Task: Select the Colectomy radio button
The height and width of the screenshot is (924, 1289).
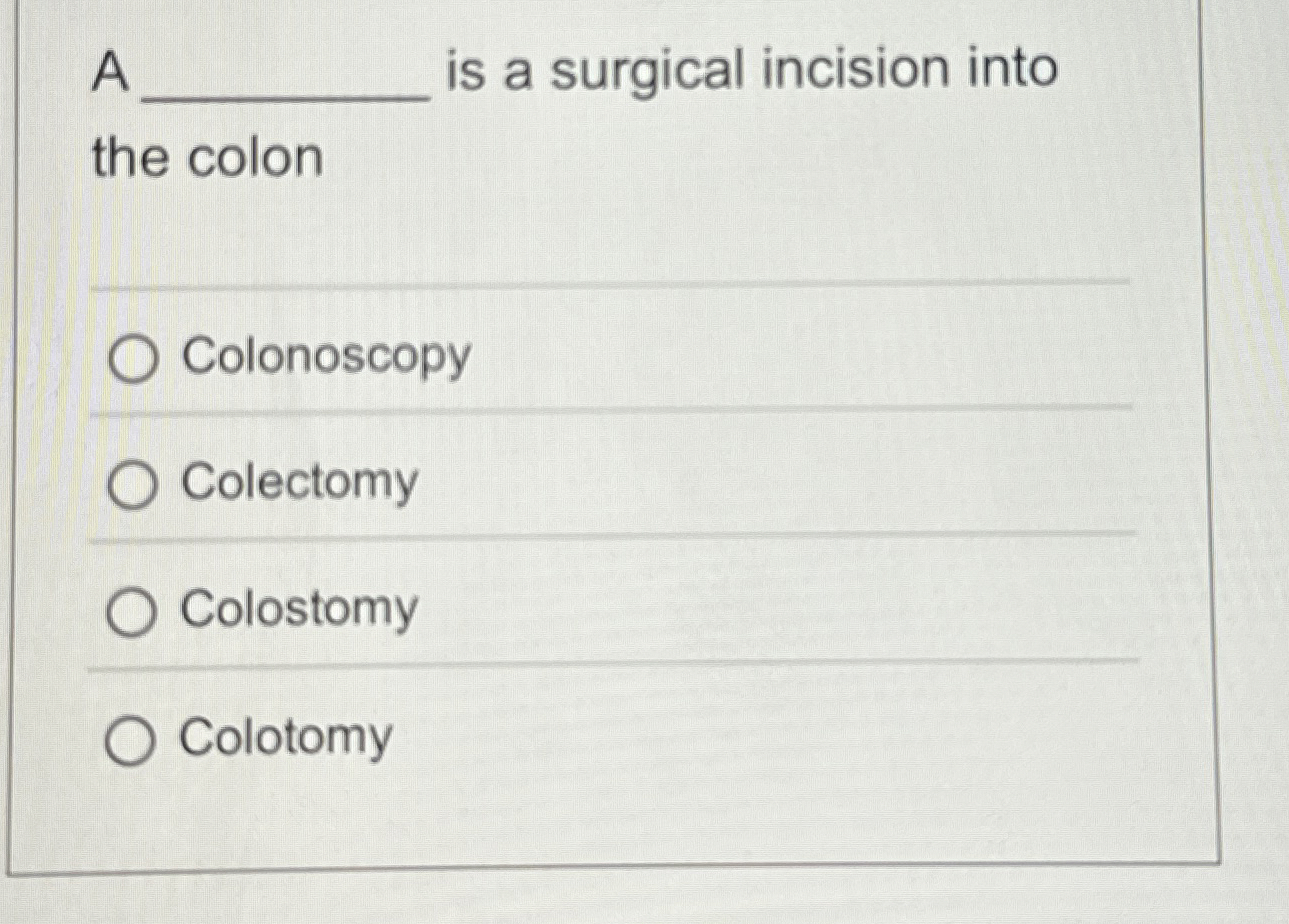Action: [131, 485]
